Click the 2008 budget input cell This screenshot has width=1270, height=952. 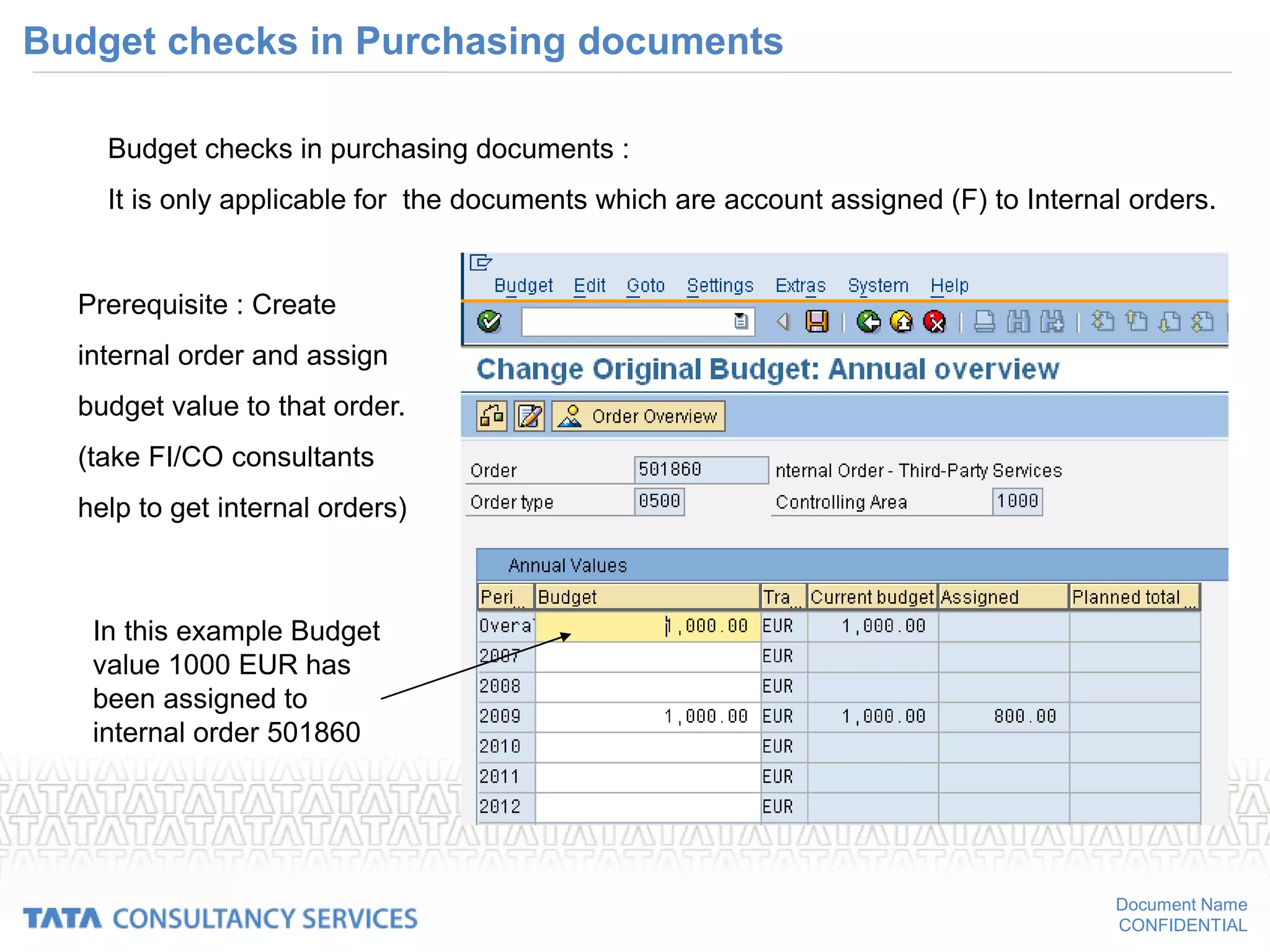tap(647, 687)
